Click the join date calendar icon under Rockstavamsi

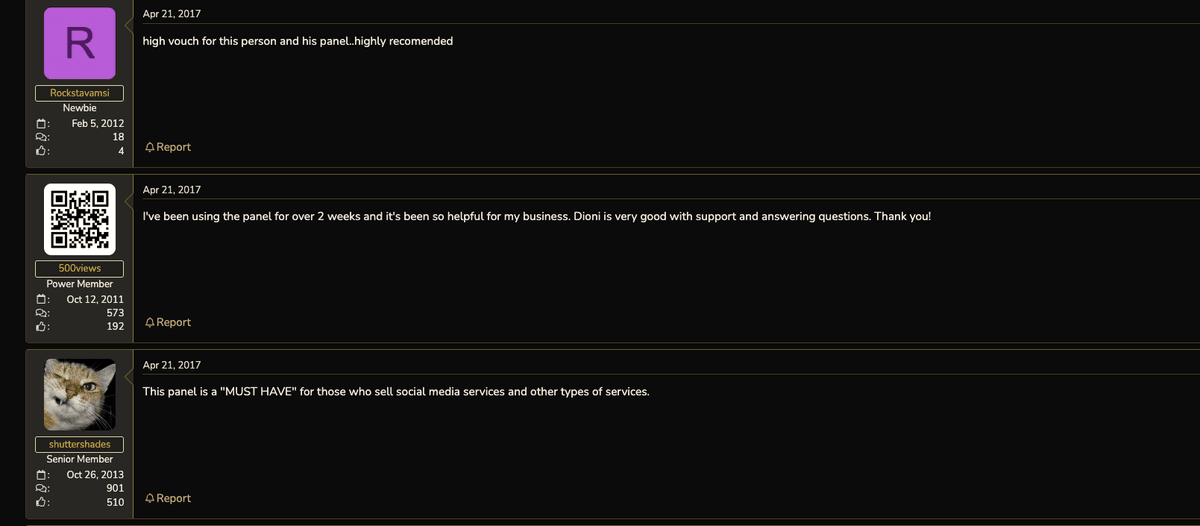[x=42, y=123]
